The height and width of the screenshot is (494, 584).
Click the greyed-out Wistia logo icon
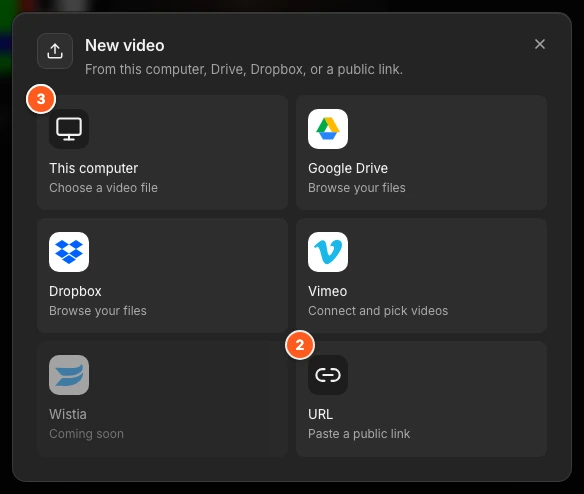(x=69, y=375)
